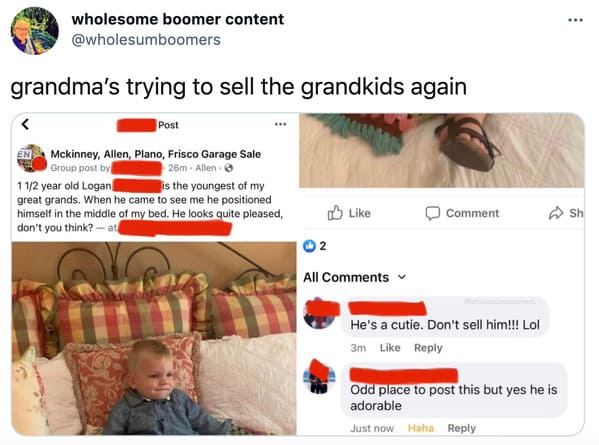Like the "He's a cutie" comment
This screenshot has height=445, width=599.
(x=390, y=348)
